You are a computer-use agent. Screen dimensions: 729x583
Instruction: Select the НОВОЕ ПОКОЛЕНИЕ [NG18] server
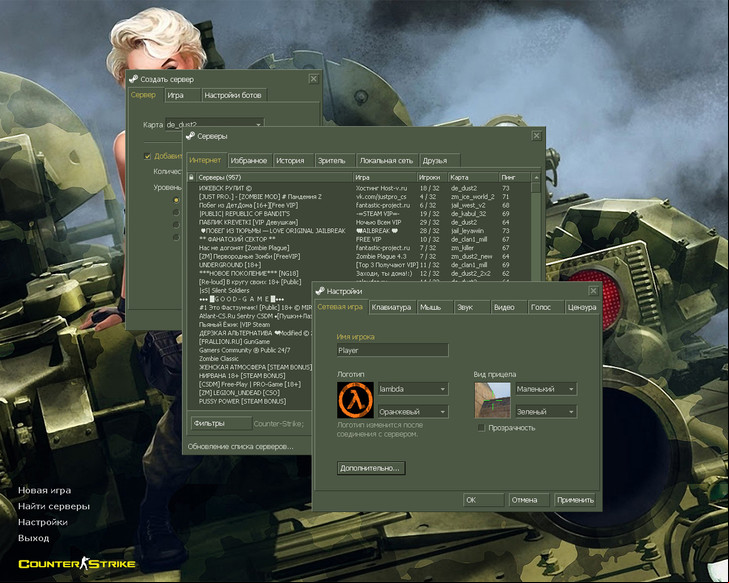[x=359, y=273]
